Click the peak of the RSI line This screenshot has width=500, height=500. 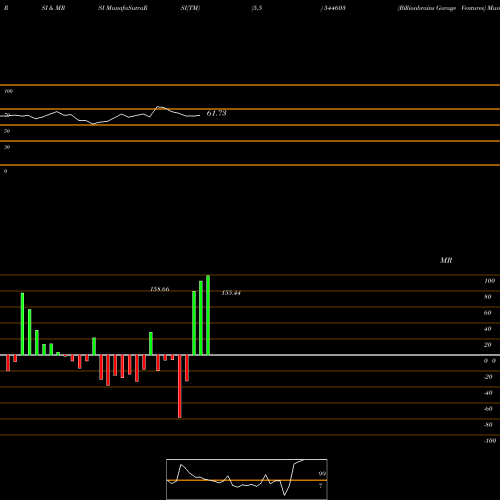point(159,107)
